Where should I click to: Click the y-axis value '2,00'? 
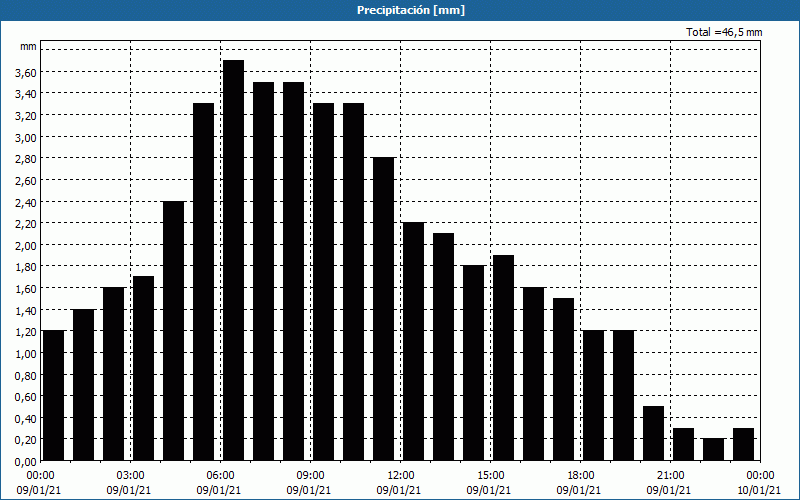coord(26,245)
